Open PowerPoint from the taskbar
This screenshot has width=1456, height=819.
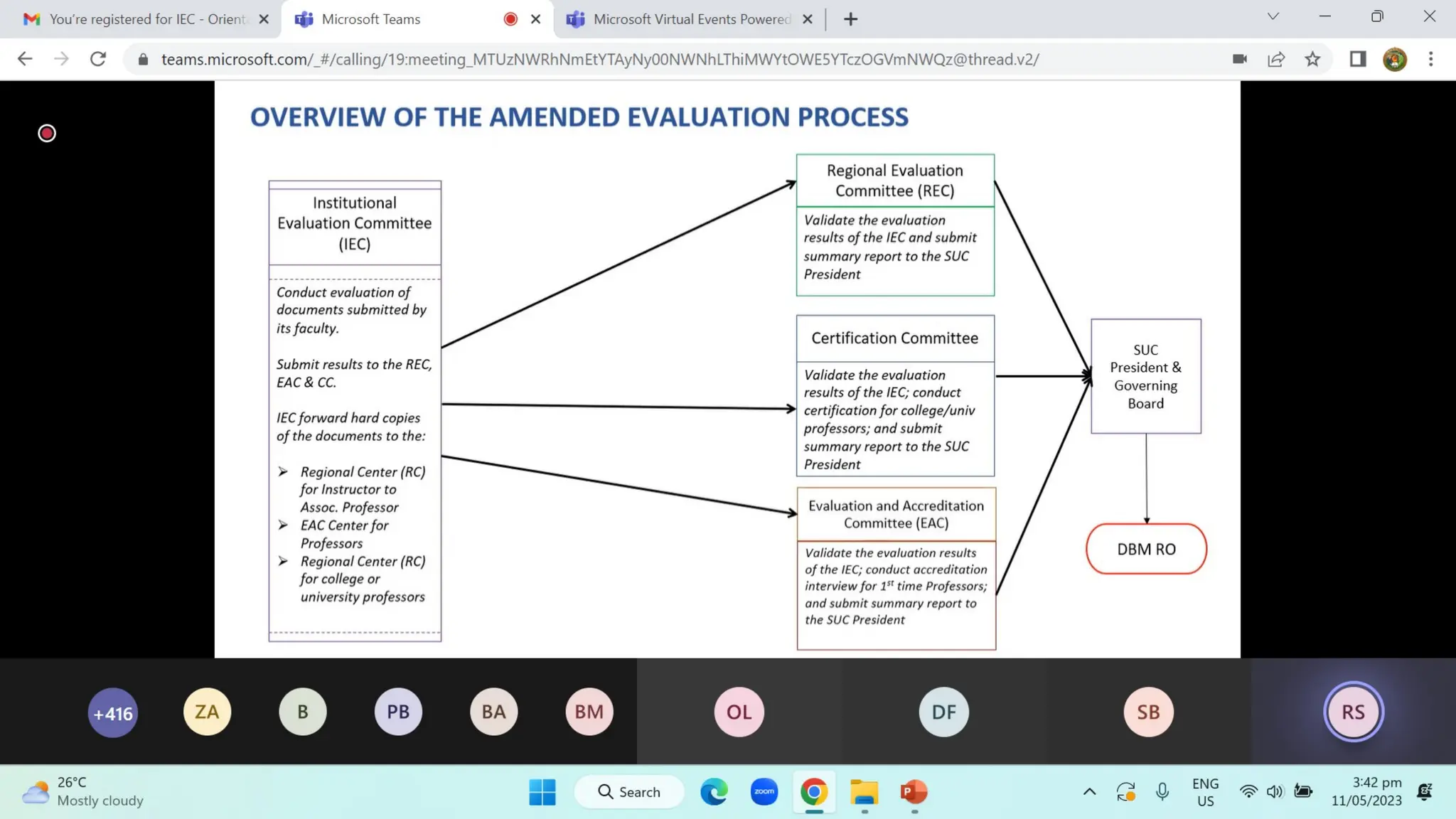coord(914,791)
